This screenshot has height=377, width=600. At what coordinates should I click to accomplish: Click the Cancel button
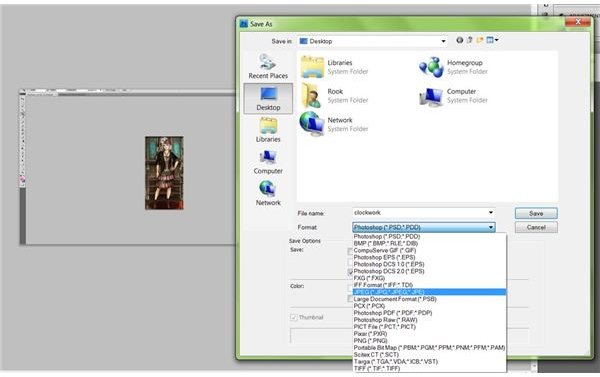536,227
